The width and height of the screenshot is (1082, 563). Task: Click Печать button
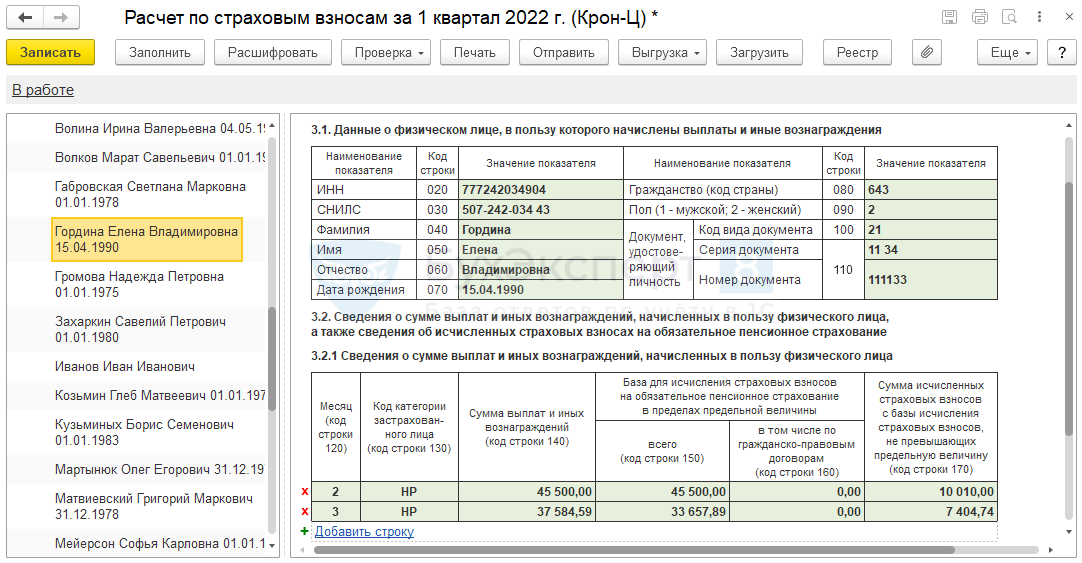[475, 52]
